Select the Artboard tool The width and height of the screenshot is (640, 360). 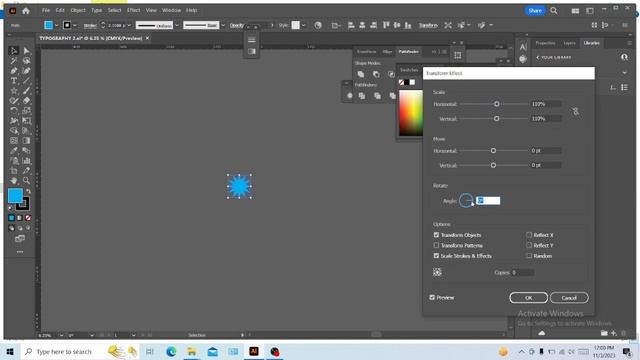click(13, 171)
